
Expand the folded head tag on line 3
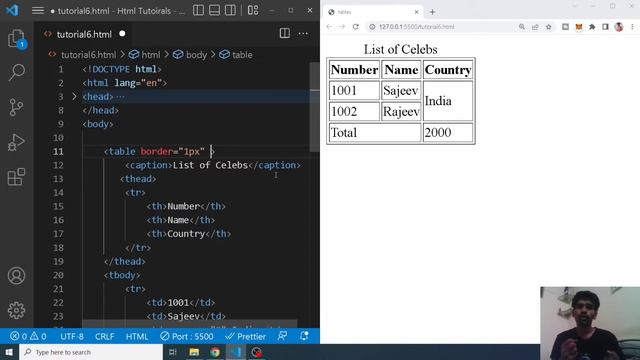(x=74, y=97)
